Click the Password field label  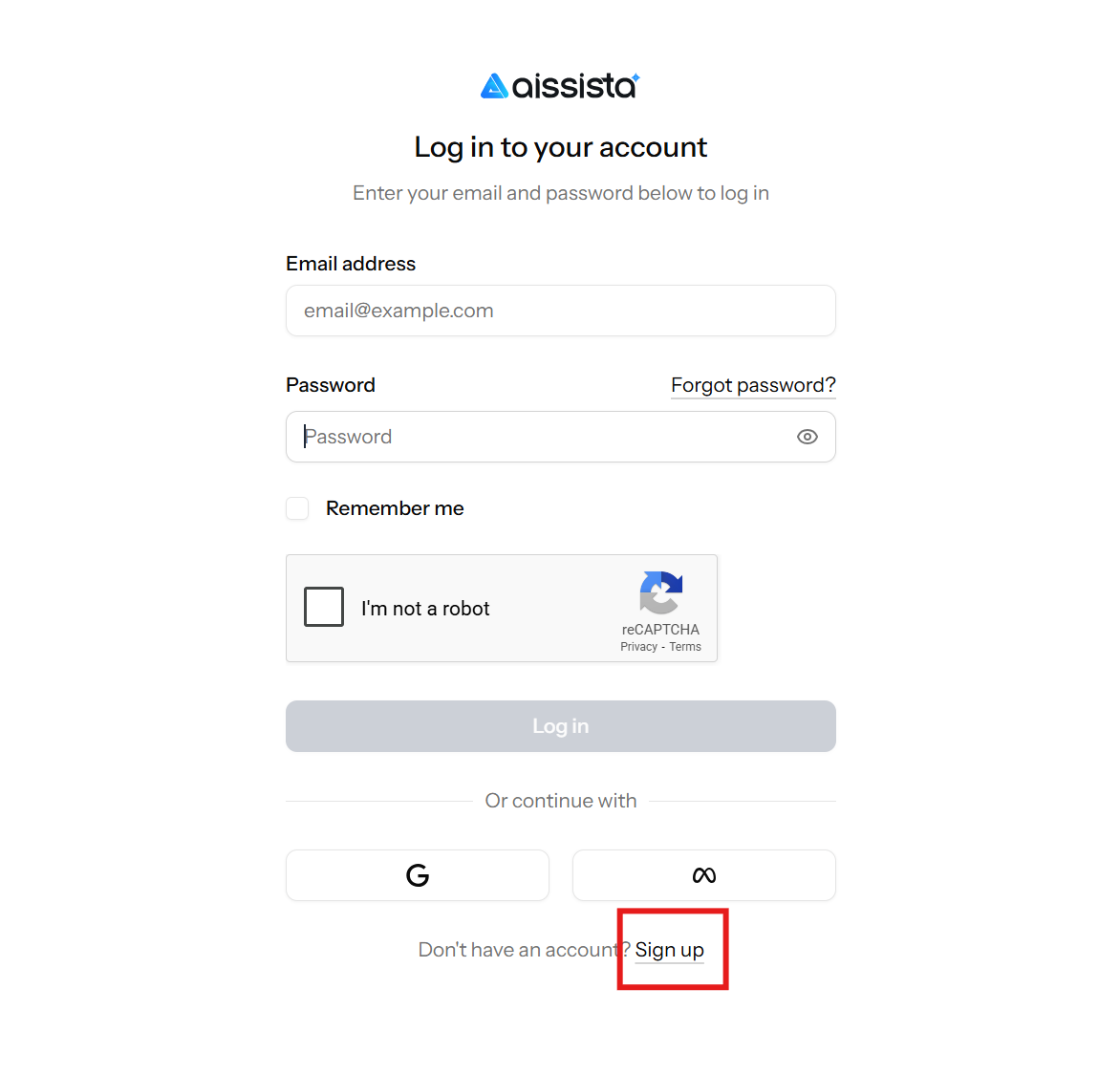[x=331, y=385]
